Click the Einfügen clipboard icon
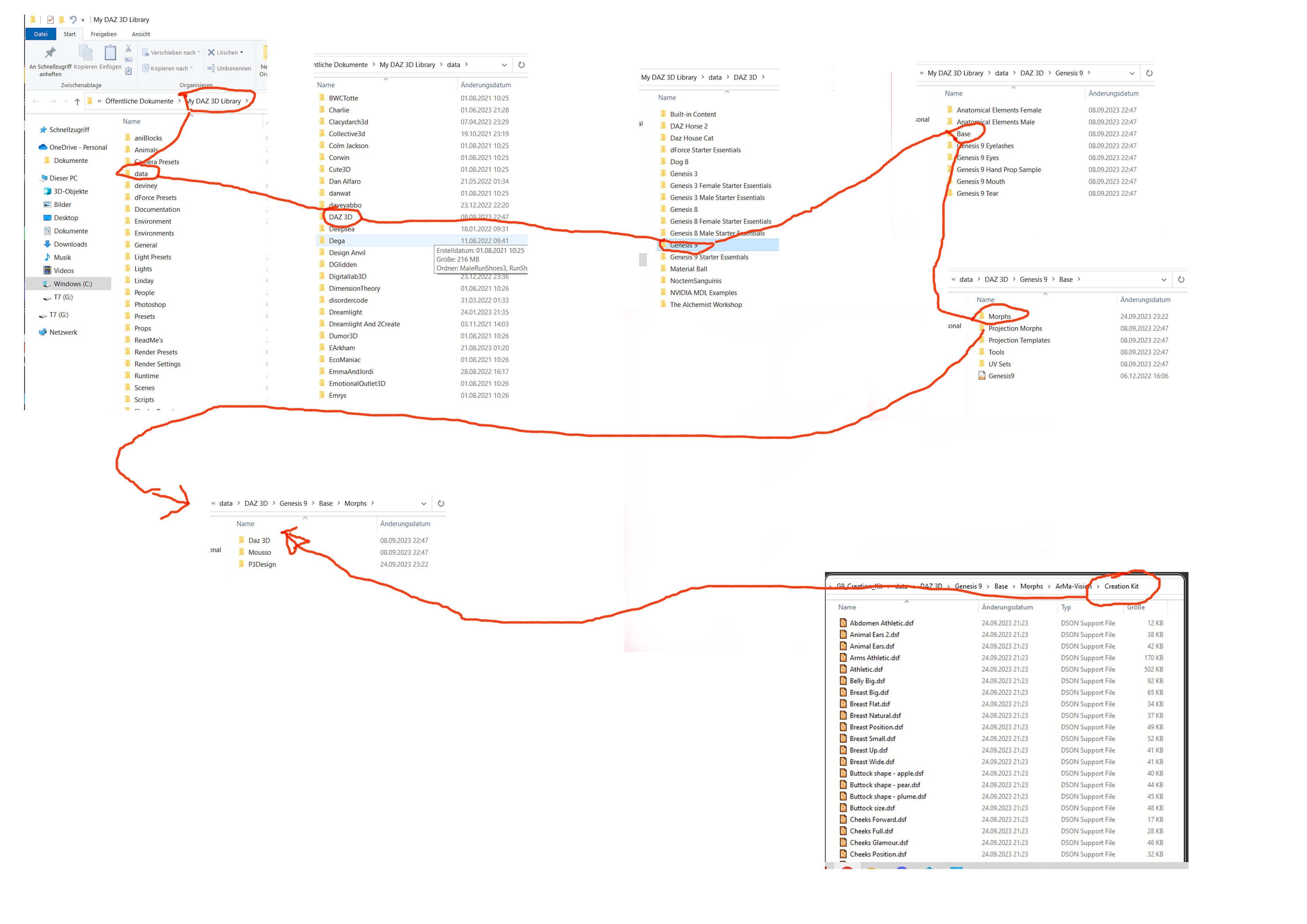1307x924 pixels. point(110,53)
